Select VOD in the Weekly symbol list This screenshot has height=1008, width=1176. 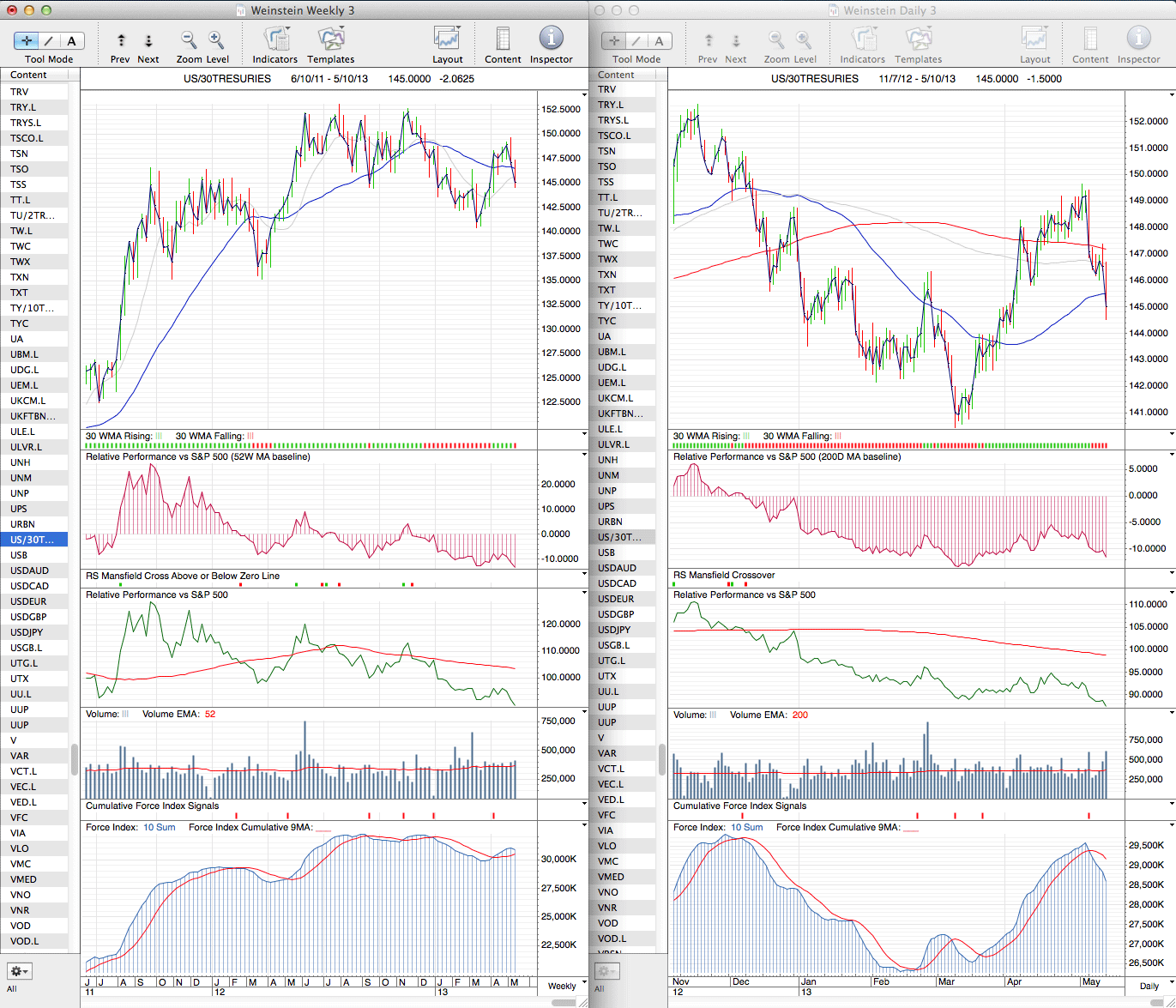(21, 926)
